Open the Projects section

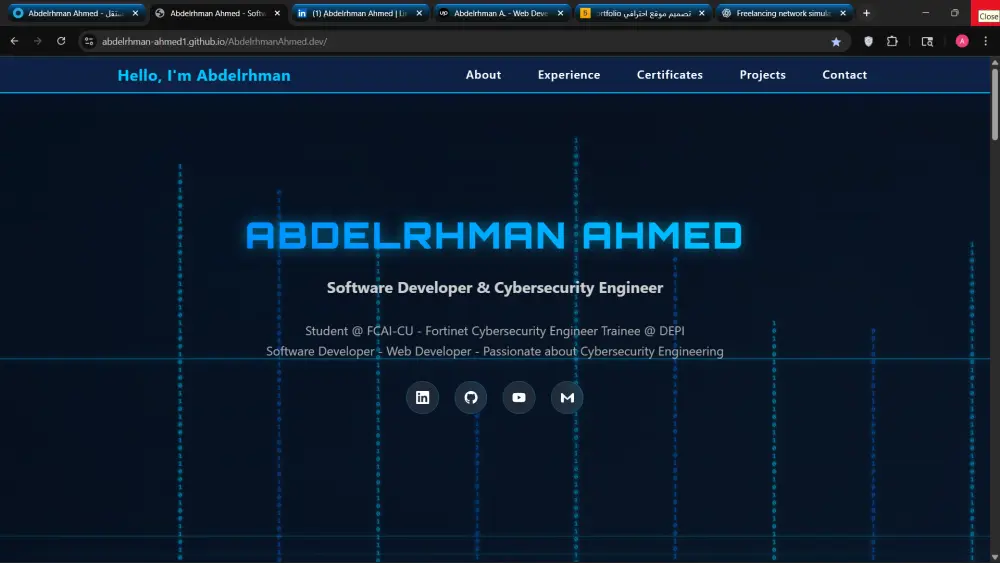[763, 75]
